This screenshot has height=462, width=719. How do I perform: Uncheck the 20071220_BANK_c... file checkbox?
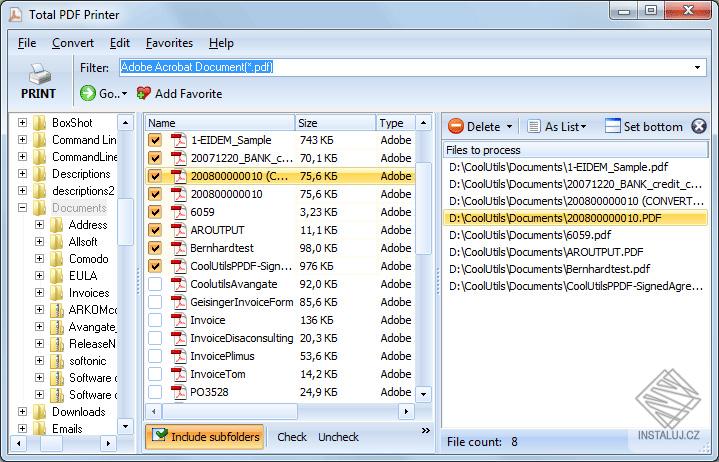click(x=155, y=158)
